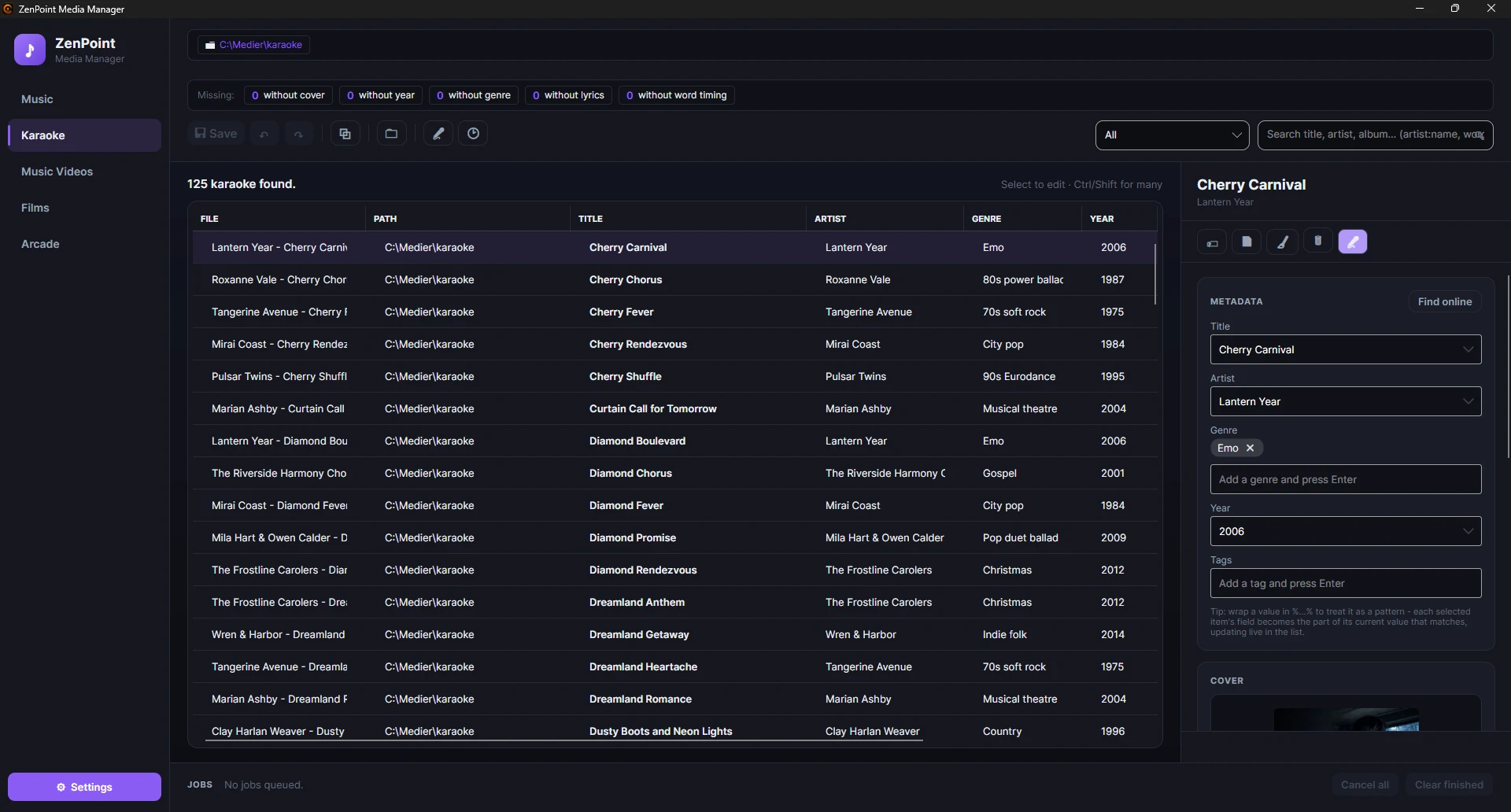Open the Films section

(x=84, y=208)
